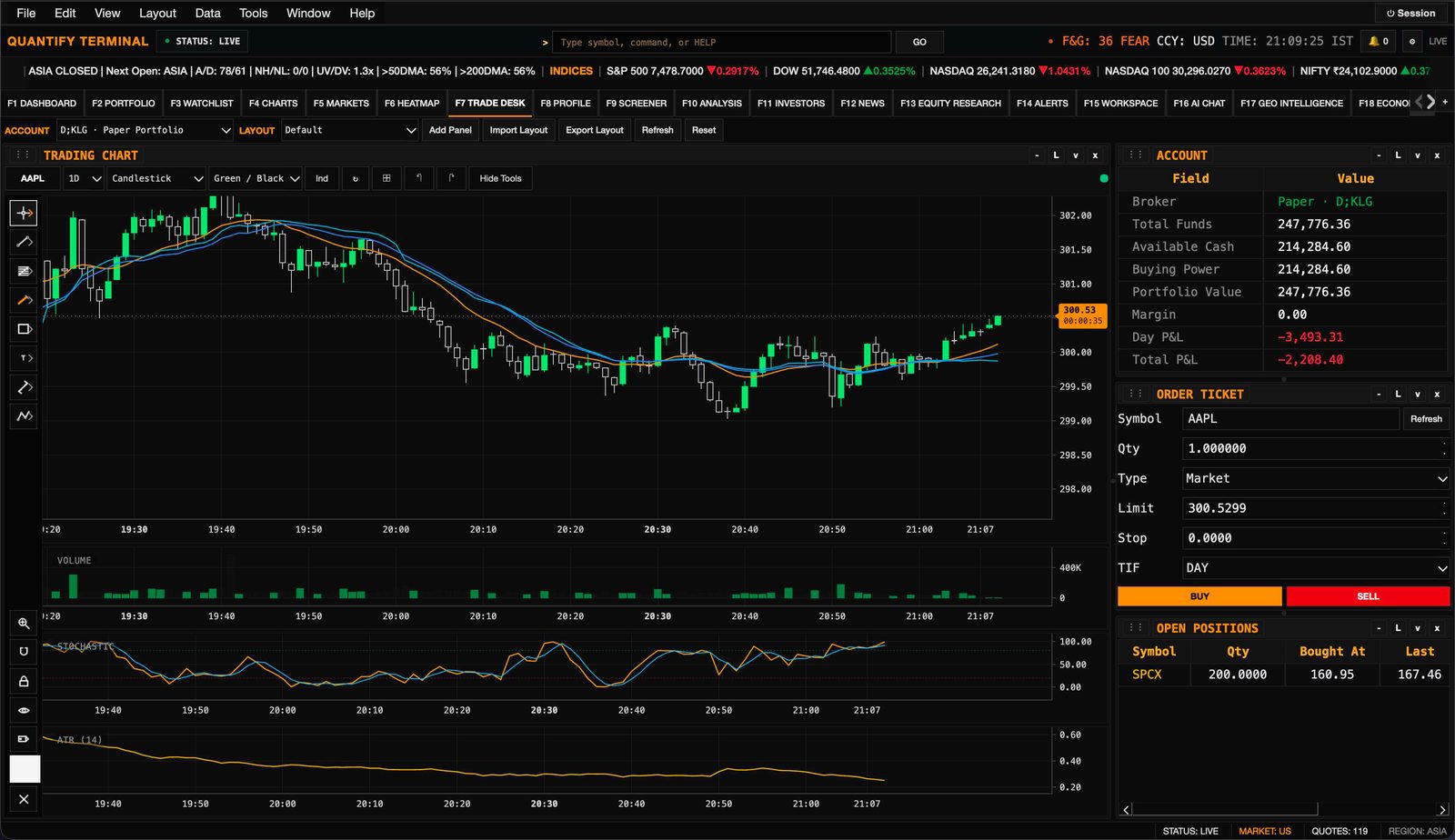Redo the chart drawing action
Viewport: 1455px width, 840px height.
pyautogui.click(x=451, y=178)
